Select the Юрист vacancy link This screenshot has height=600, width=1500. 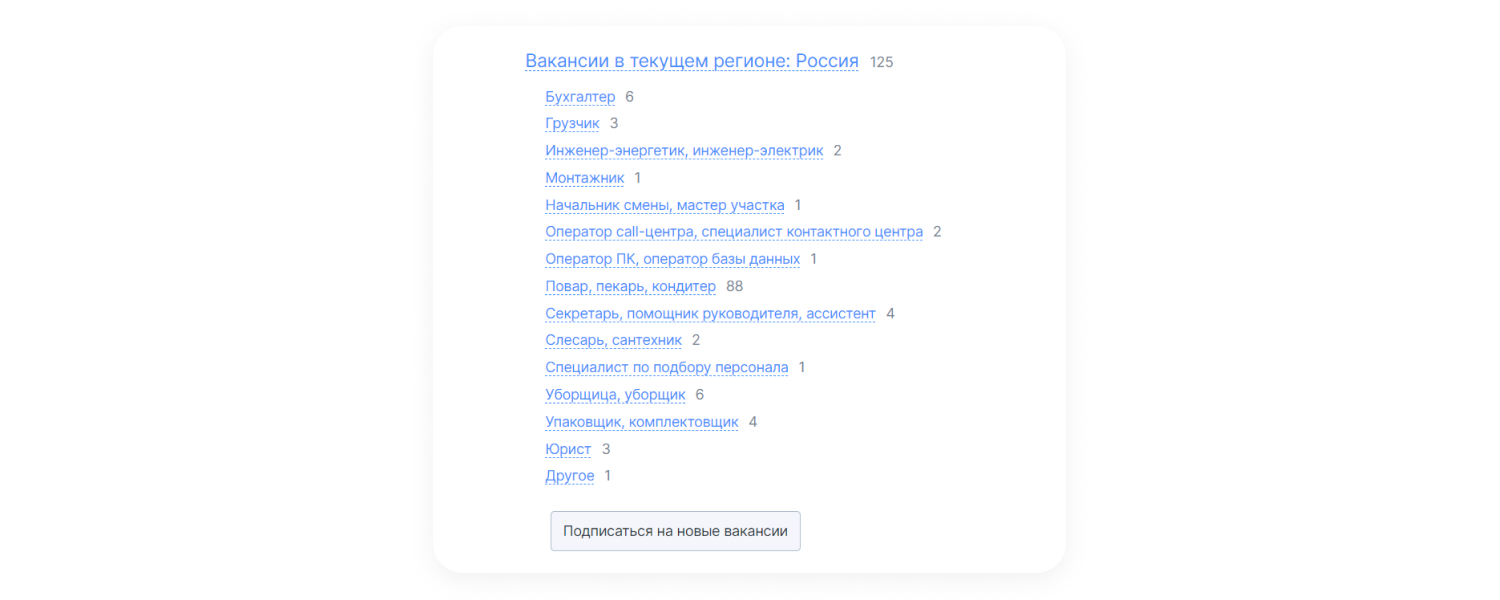click(x=568, y=449)
